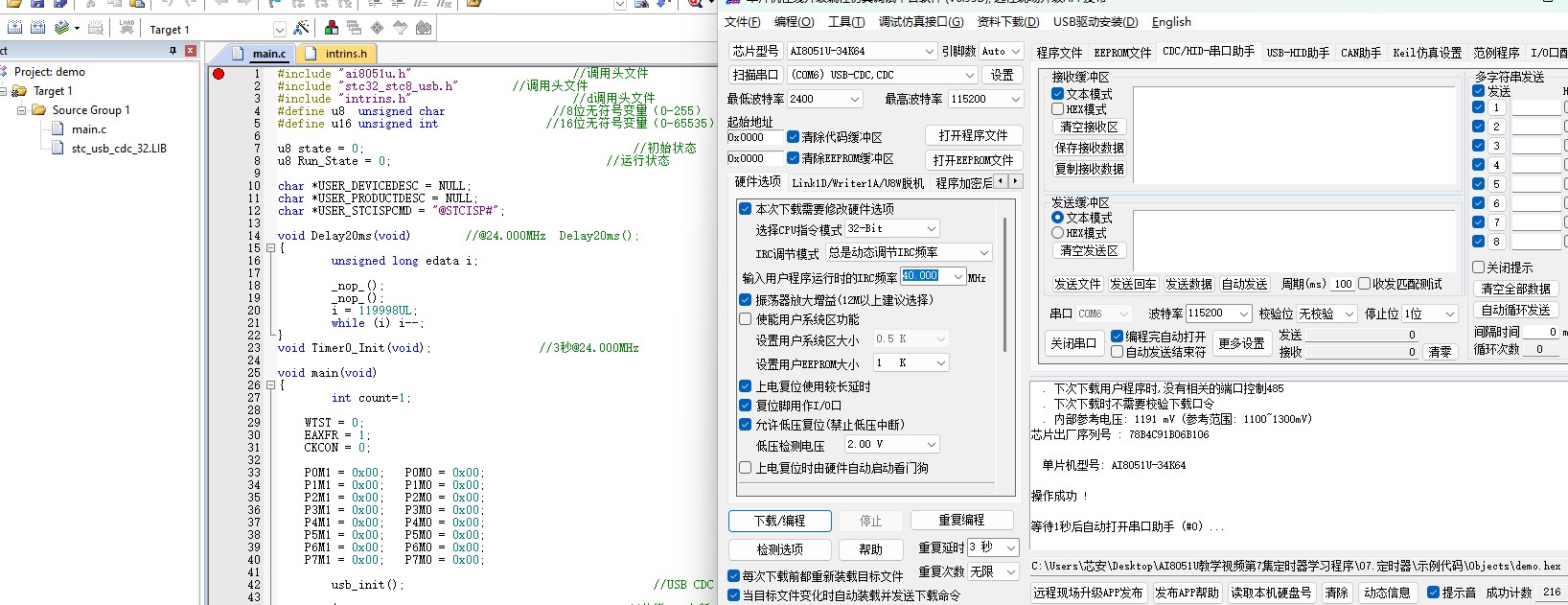Open the chip model AI8051U-34K64 dropdown
Viewport: 1568px width, 605px height.
862,51
